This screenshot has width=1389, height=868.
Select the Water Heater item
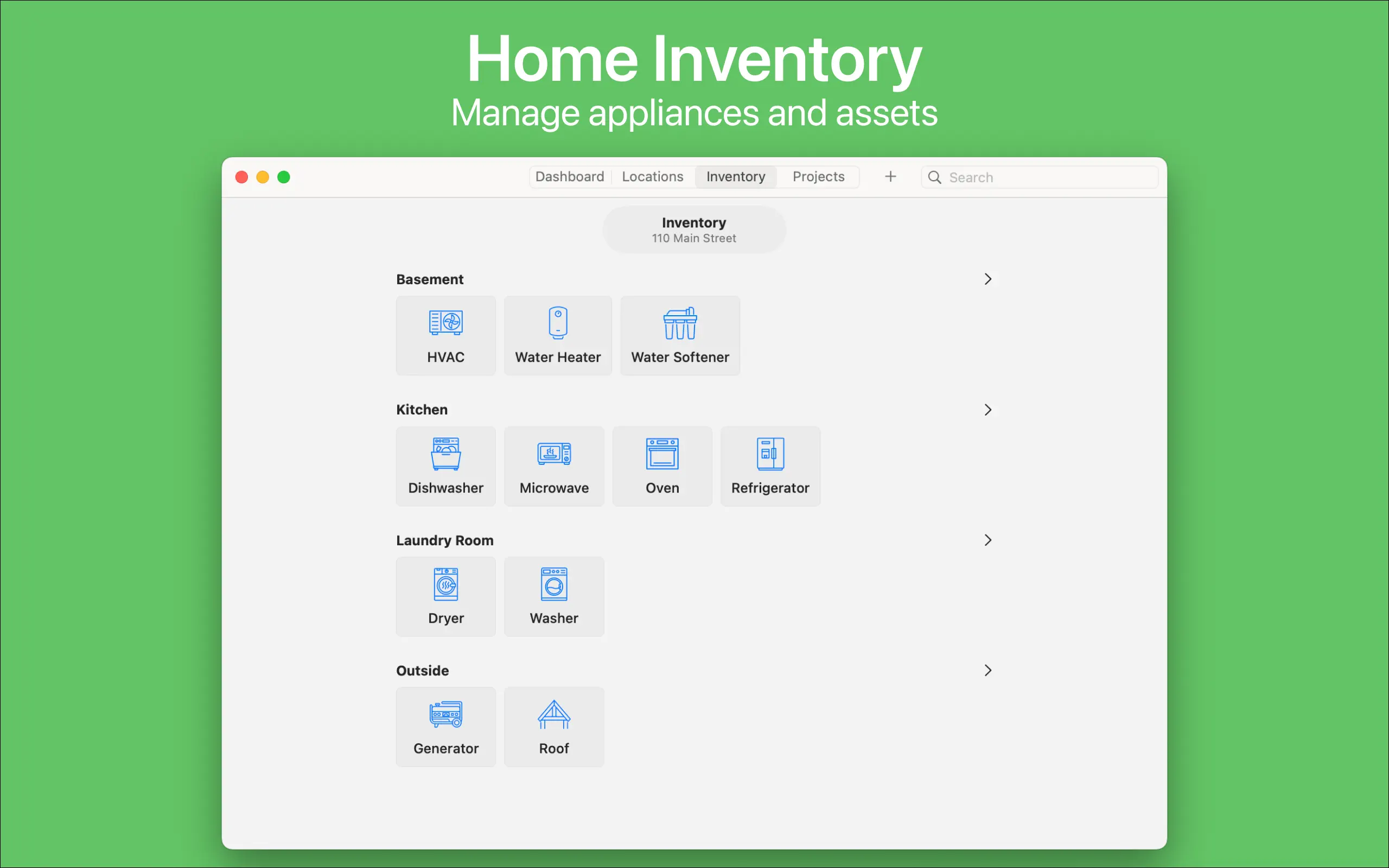(x=557, y=336)
